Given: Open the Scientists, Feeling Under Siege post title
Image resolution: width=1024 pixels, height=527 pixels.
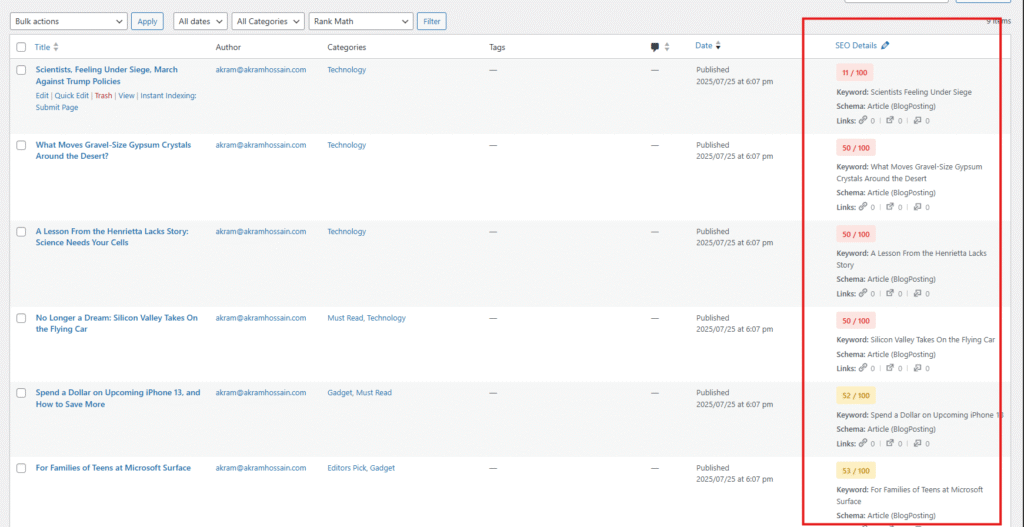Looking at the screenshot, I should point(106,75).
